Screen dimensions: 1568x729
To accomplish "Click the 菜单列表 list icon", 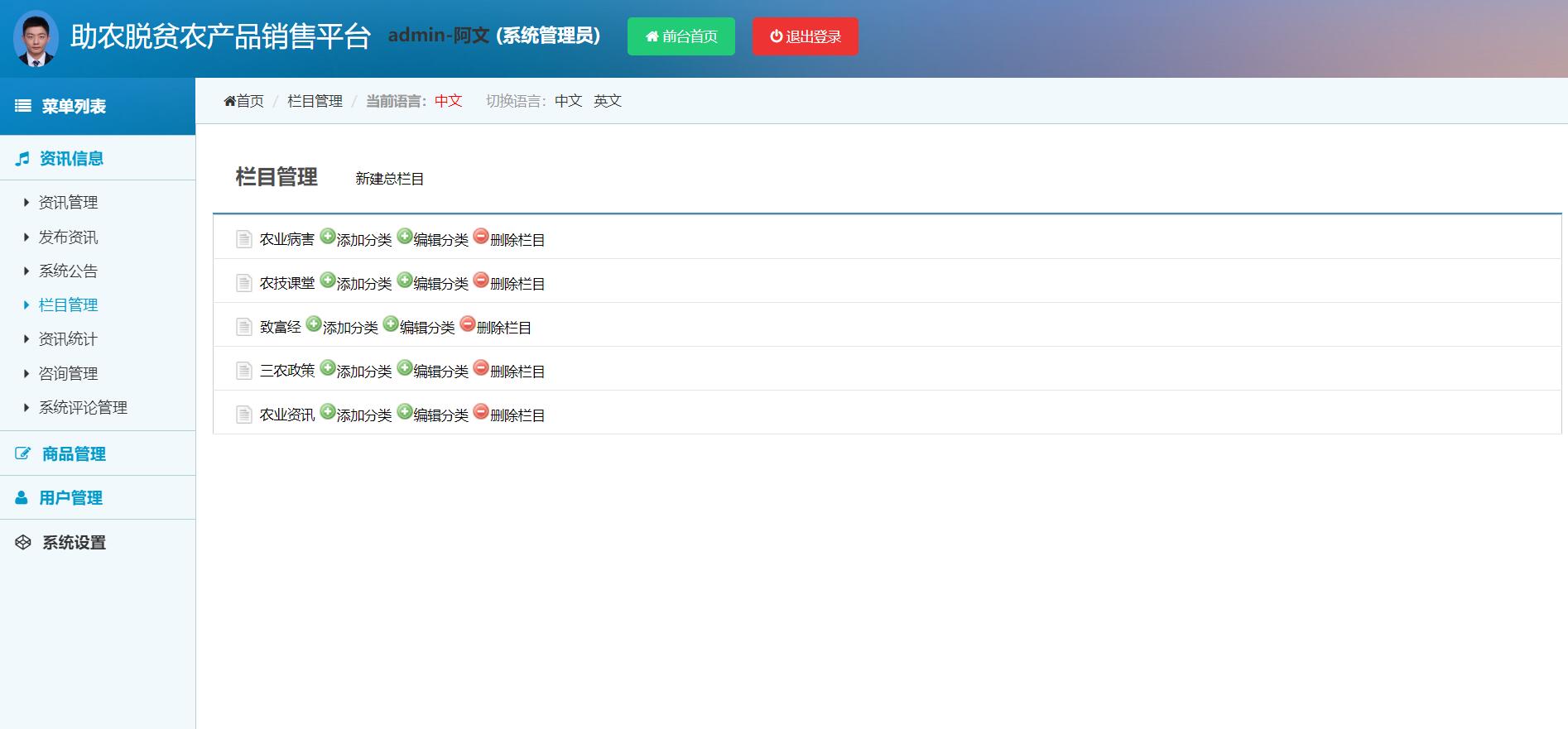I will pos(23,106).
